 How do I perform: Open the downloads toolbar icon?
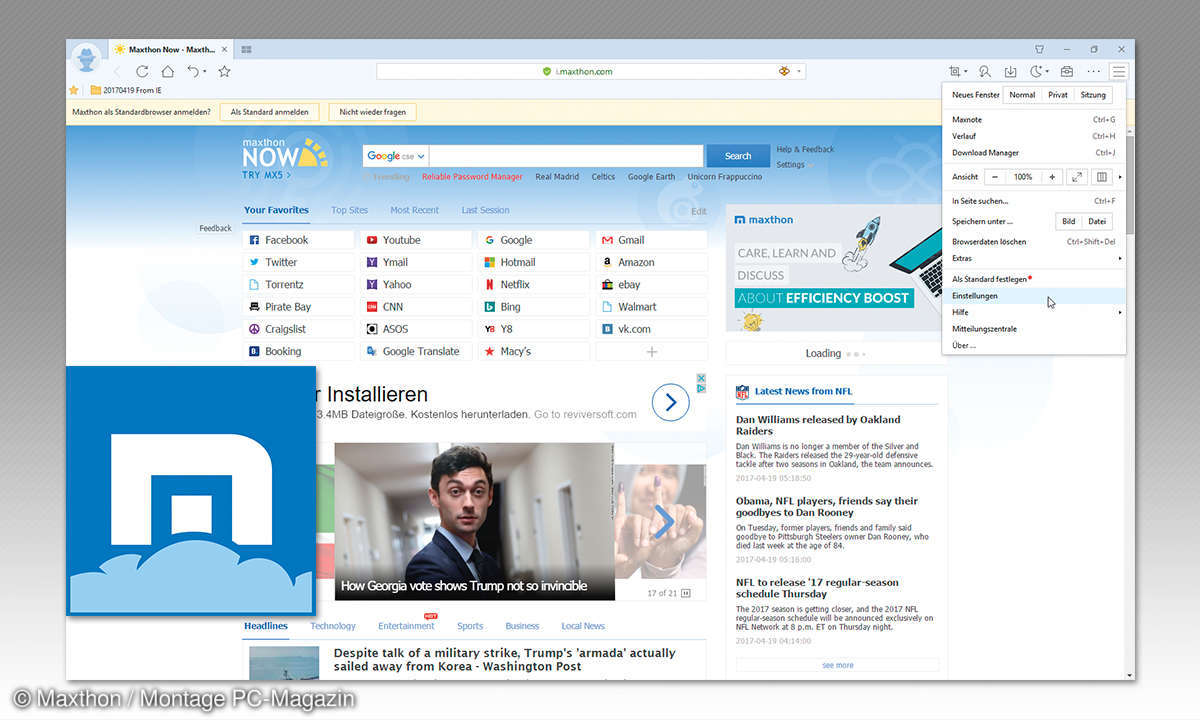(1010, 71)
